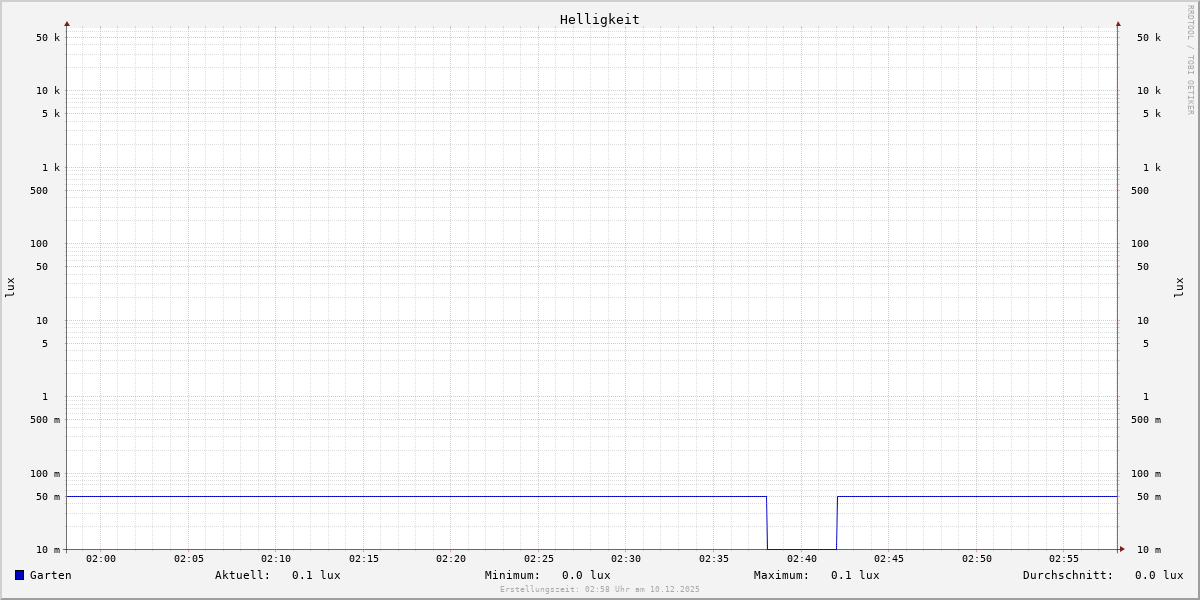Click the Maximum 0.1 lux value
1200x600 pixels.
[855, 575]
